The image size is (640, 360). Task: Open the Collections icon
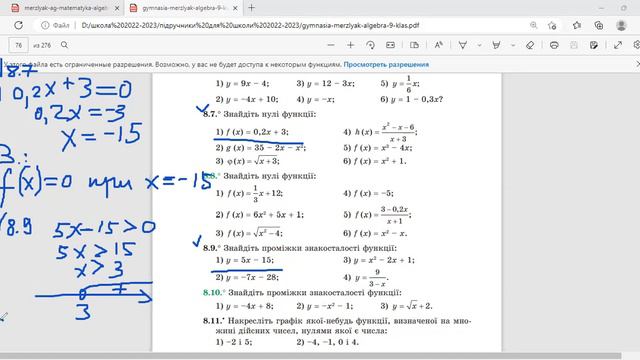599,25
